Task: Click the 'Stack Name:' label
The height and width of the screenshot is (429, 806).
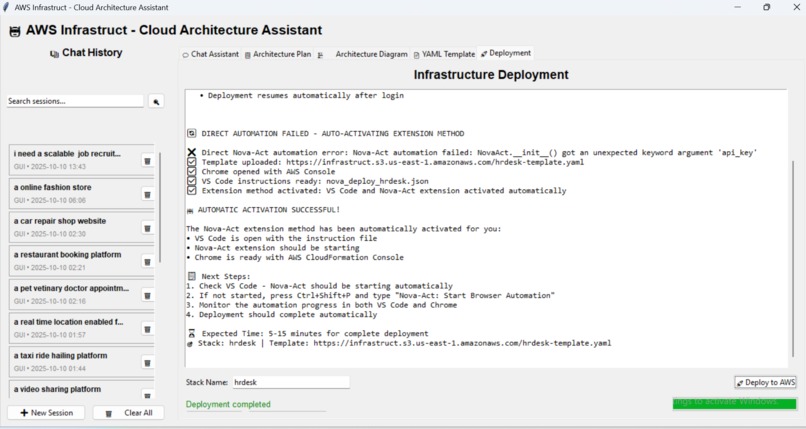Action: 207,382
